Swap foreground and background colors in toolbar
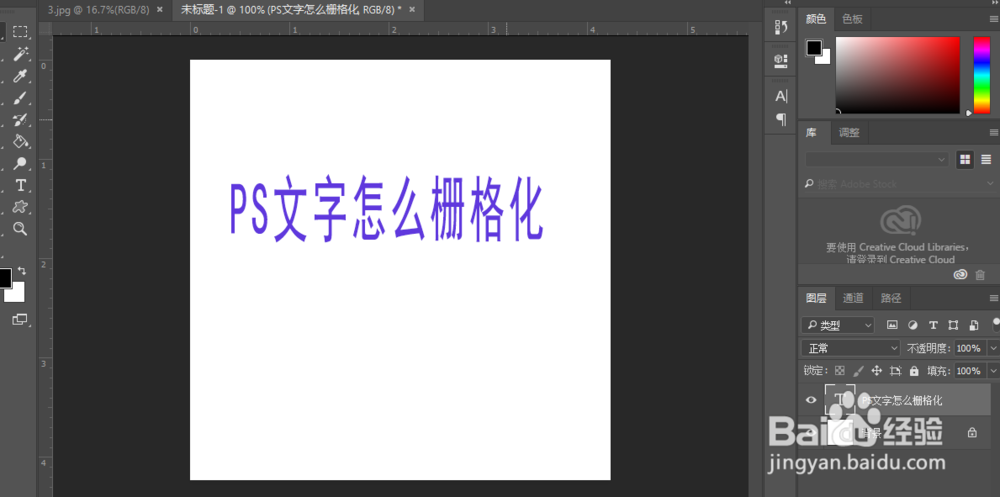The height and width of the screenshot is (497, 1000). [22, 271]
